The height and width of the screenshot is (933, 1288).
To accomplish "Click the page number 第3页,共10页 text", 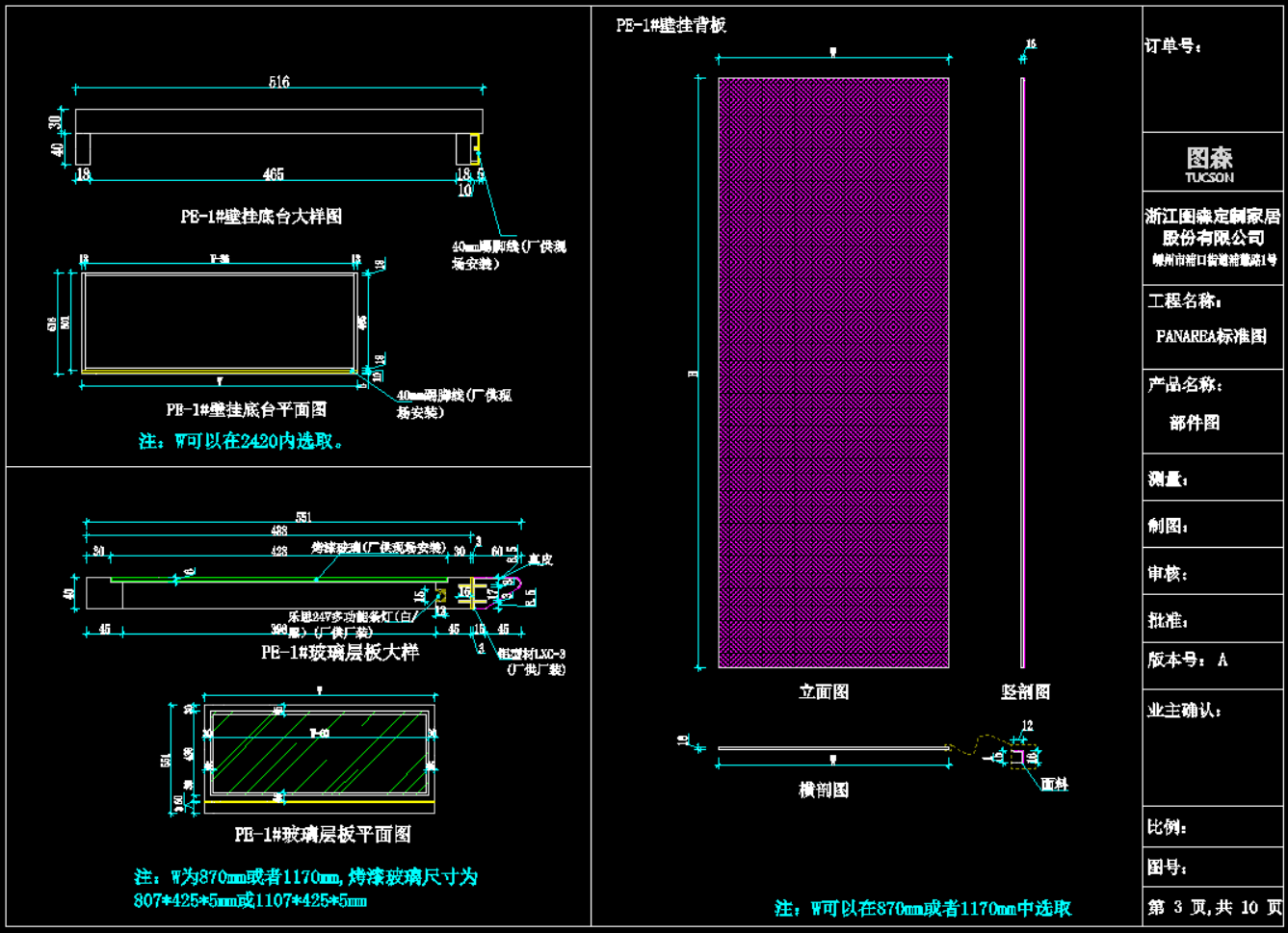I will [x=1214, y=907].
